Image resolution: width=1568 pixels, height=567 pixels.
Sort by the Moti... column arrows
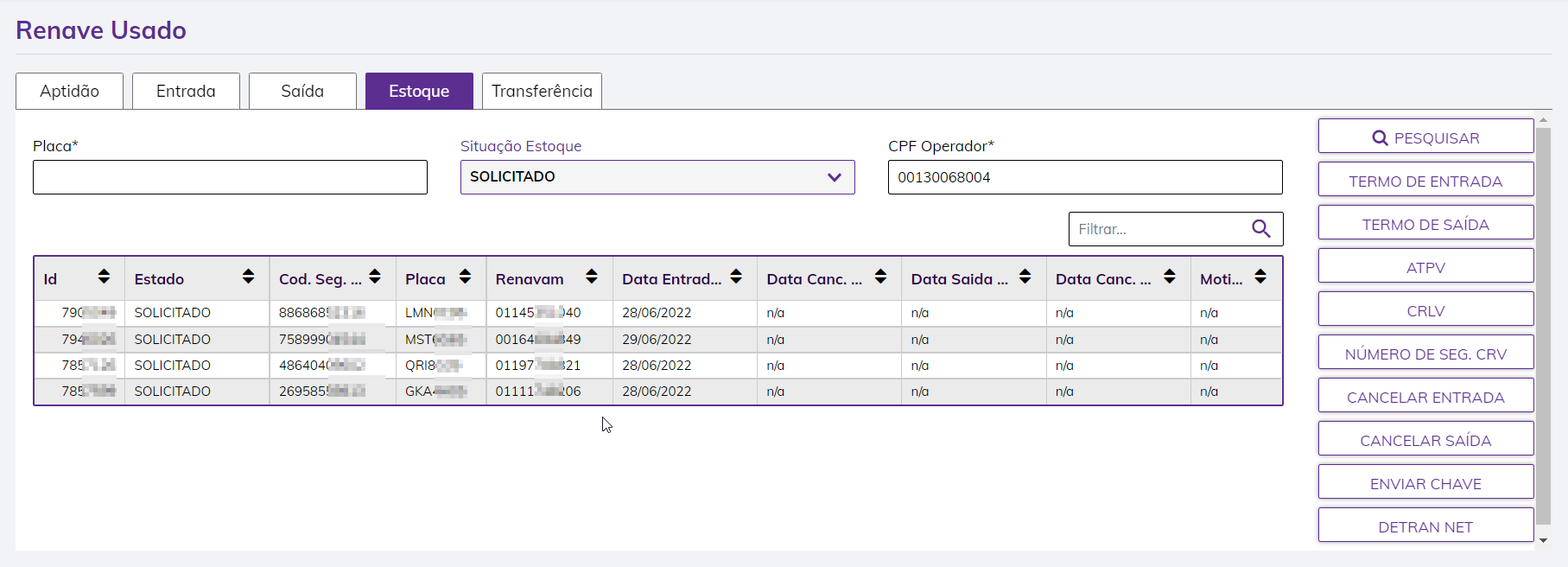click(x=1260, y=277)
